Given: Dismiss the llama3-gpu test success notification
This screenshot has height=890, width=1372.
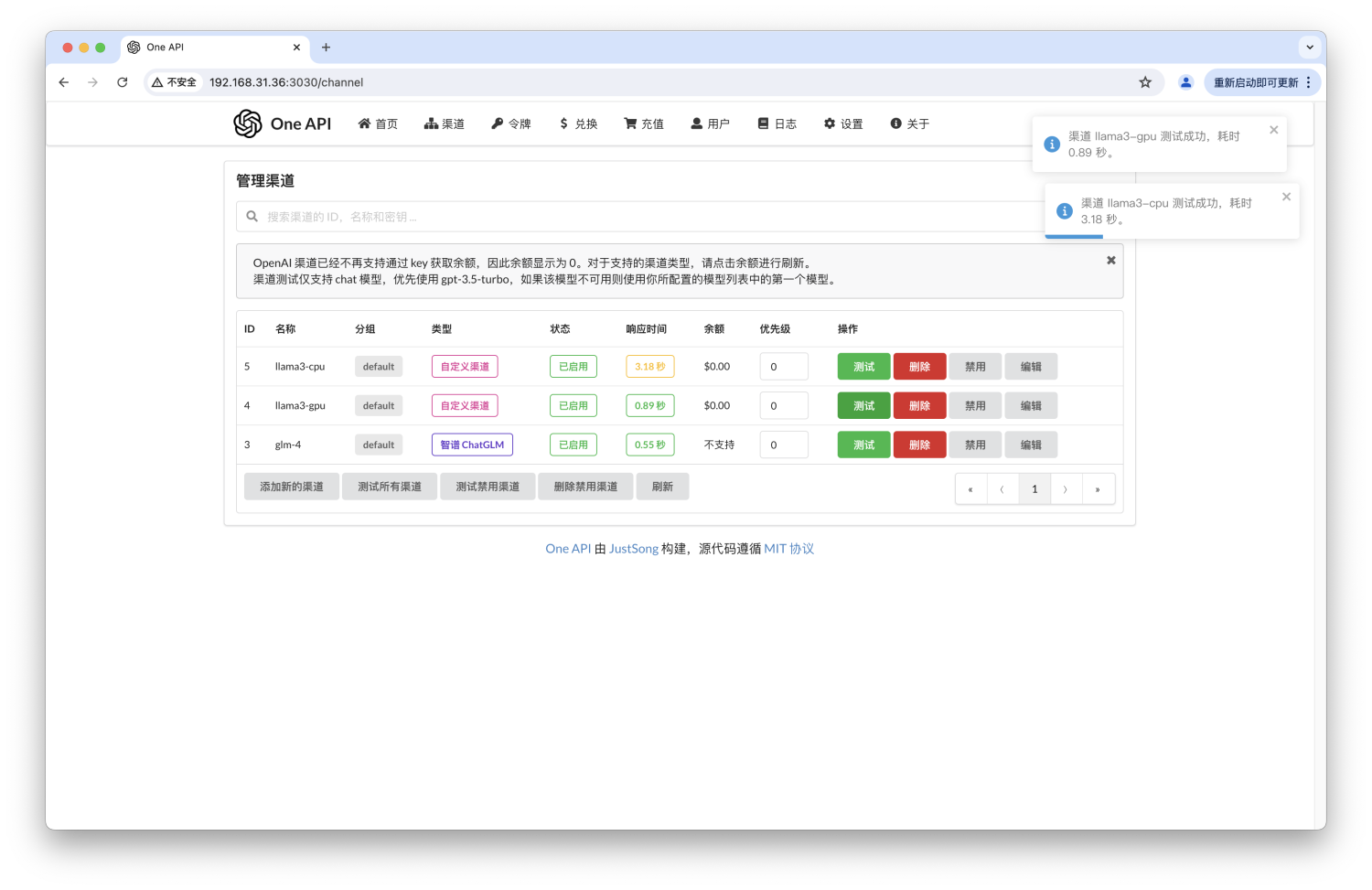Looking at the screenshot, I should pos(1273,130).
